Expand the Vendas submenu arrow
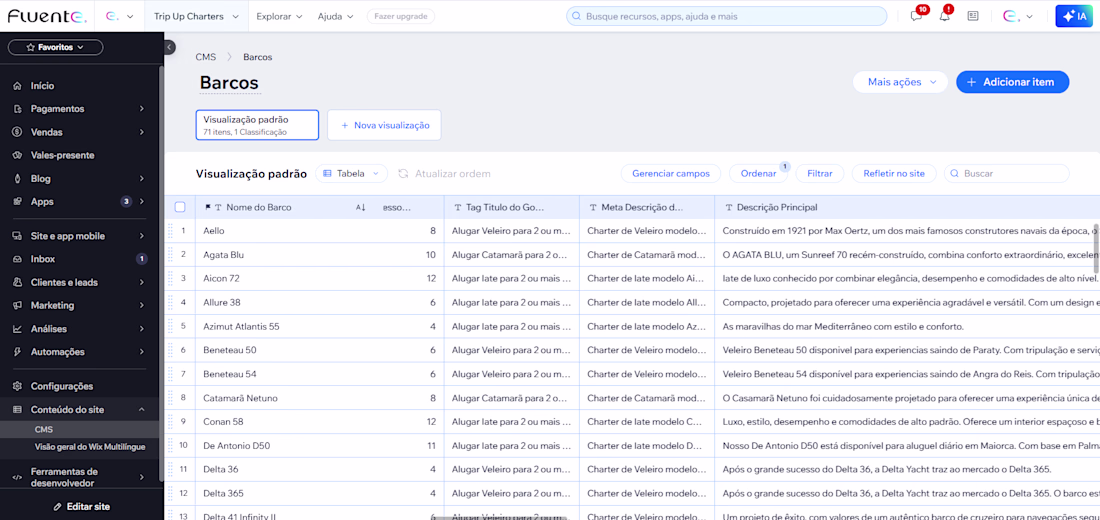 [142, 132]
